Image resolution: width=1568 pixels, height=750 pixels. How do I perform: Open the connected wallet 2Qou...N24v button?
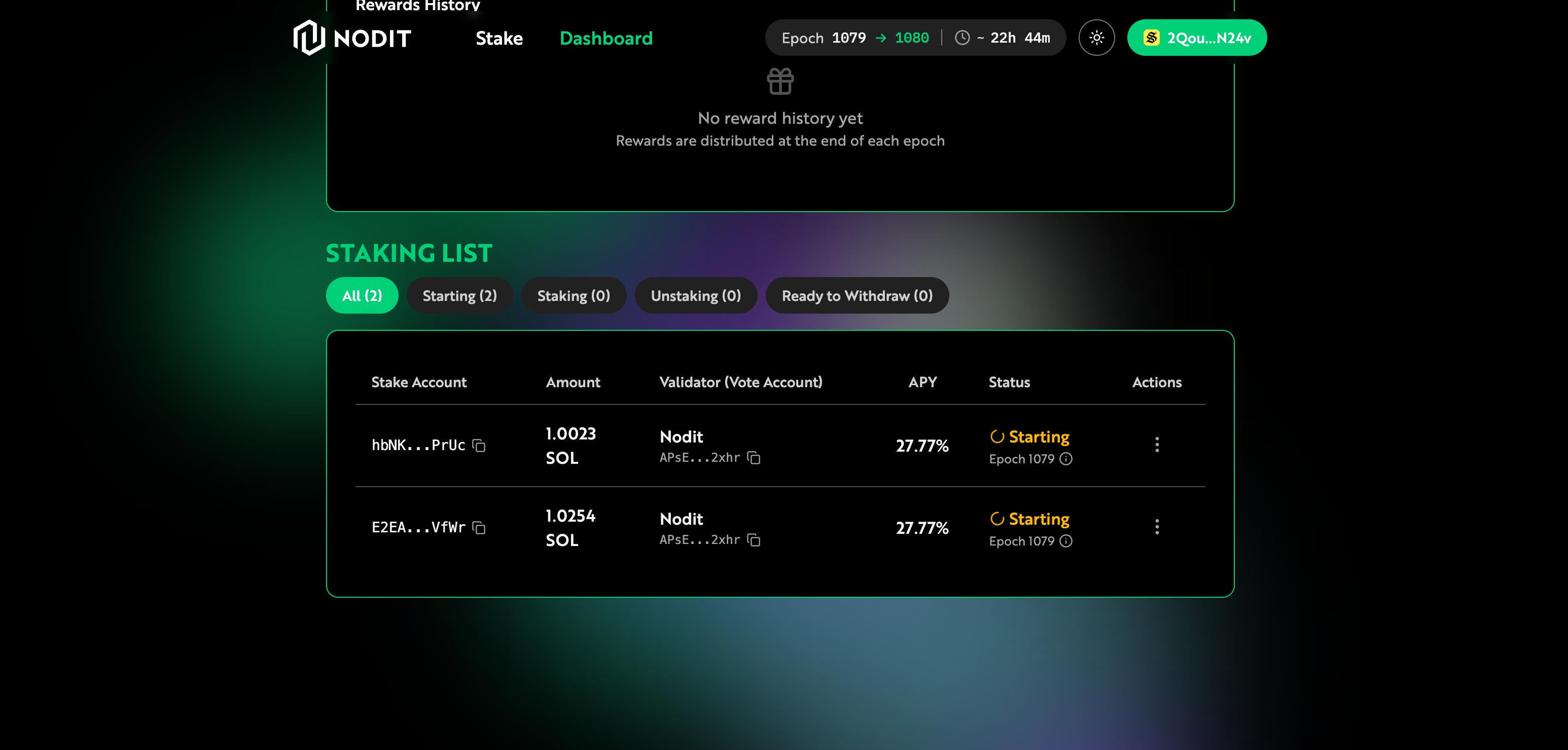(x=1197, y=38)
